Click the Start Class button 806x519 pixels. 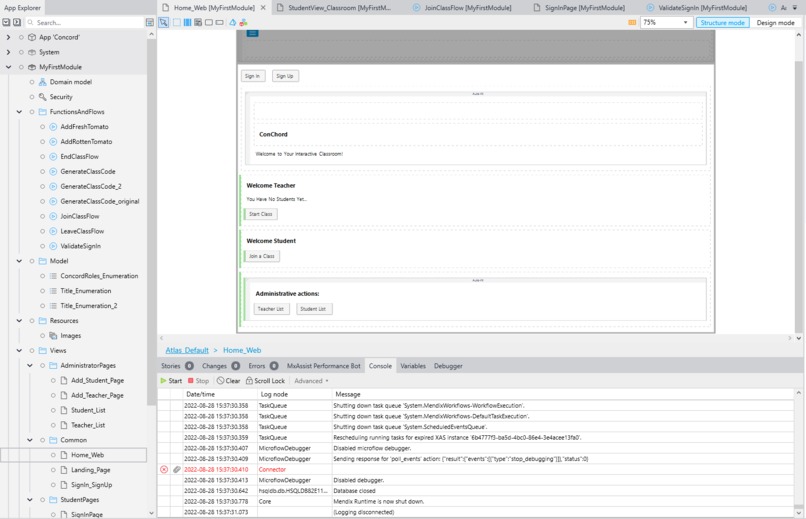pyautogui.click(x=261, y=214)
